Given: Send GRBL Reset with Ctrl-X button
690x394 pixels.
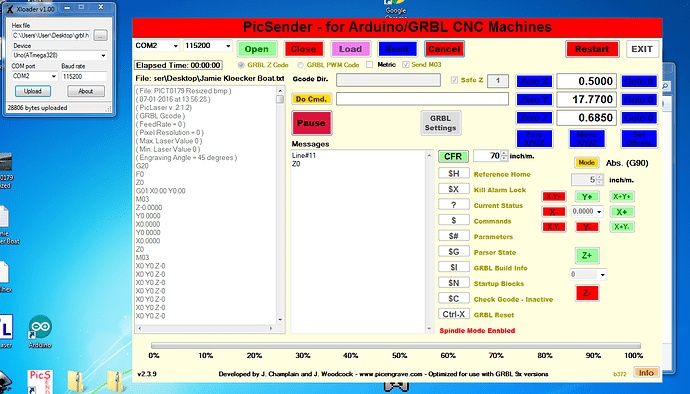Looking at the screenshot, I should coord(454,314).
